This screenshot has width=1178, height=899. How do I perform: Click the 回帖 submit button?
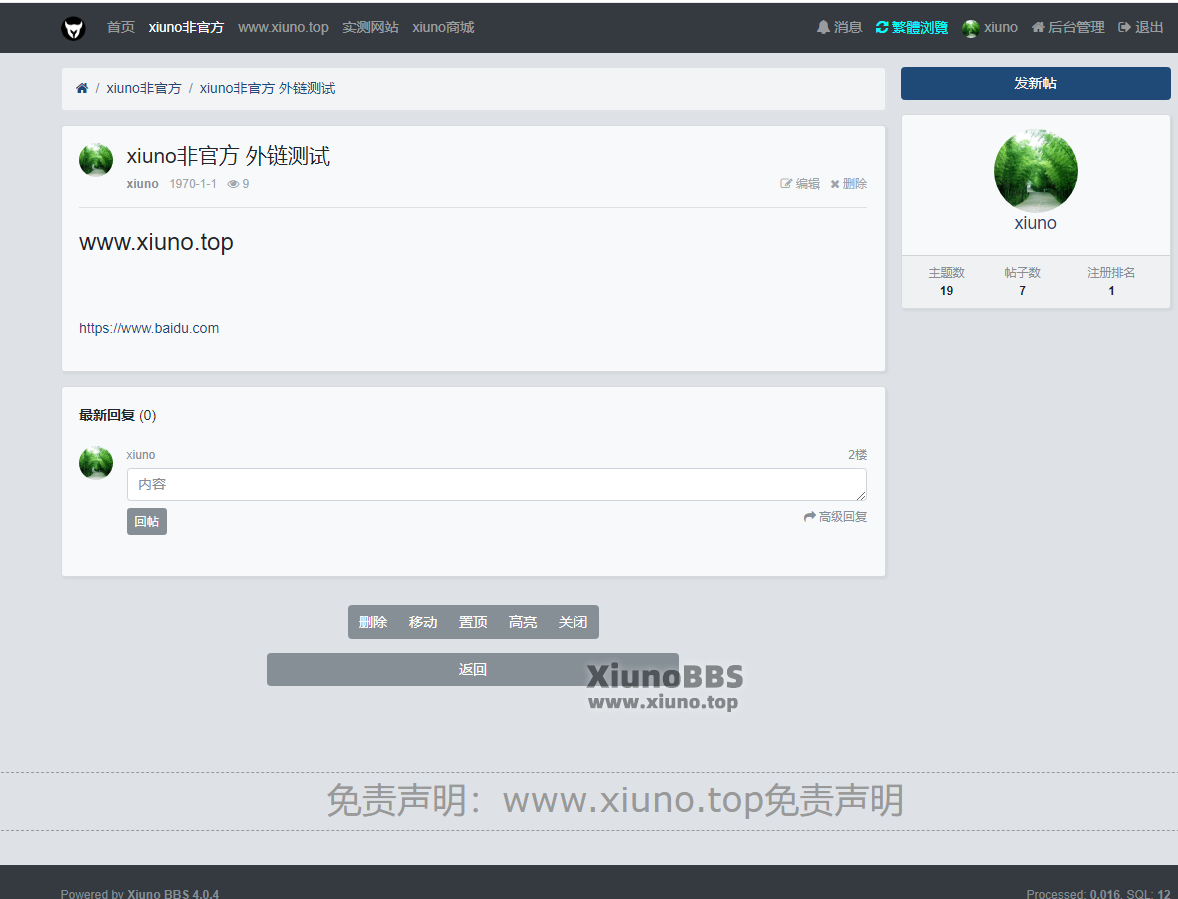tap(146, 521)
